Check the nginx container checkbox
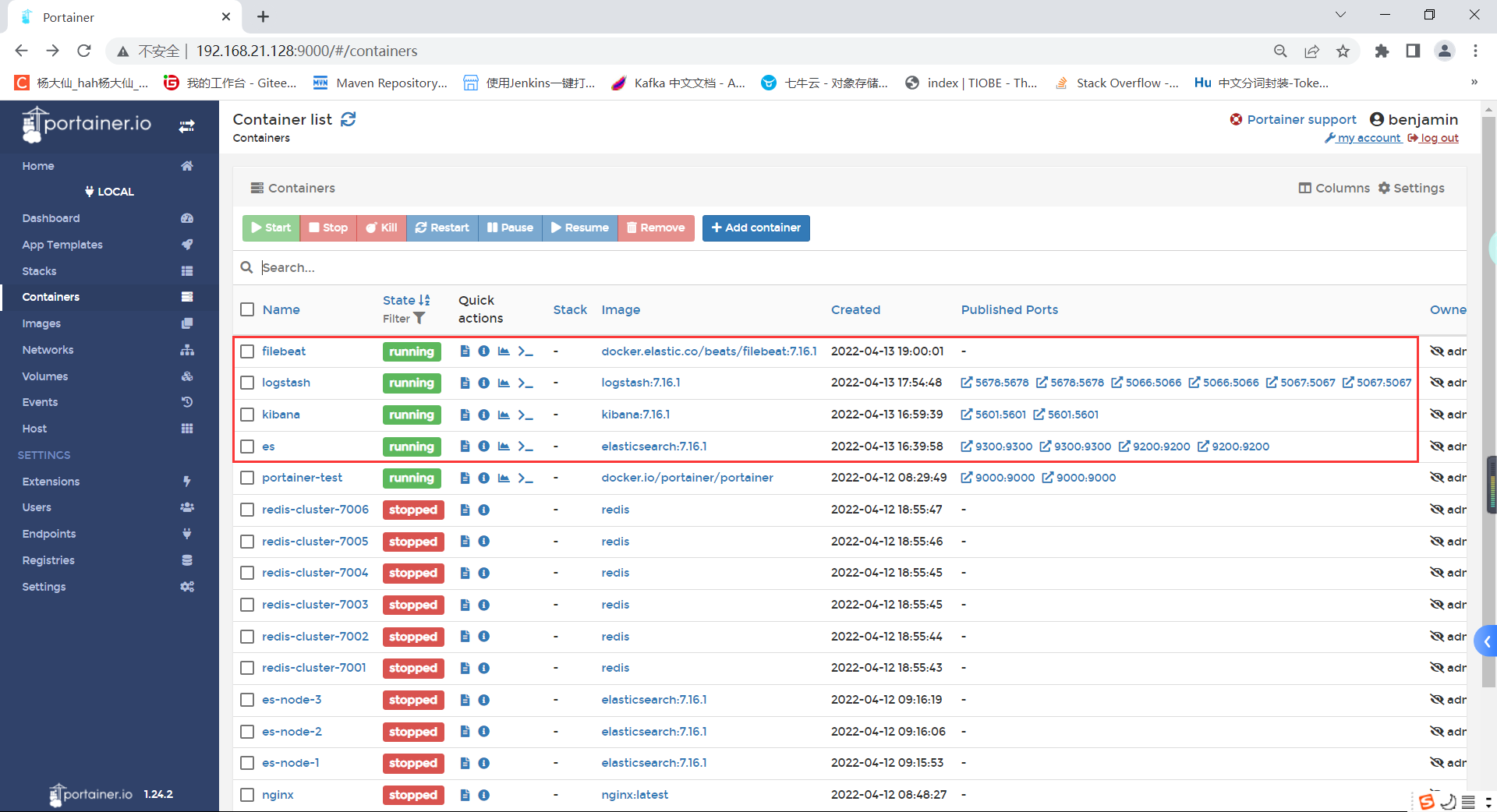The height and width of the screenshot is (812, 1497). [247, 795]
